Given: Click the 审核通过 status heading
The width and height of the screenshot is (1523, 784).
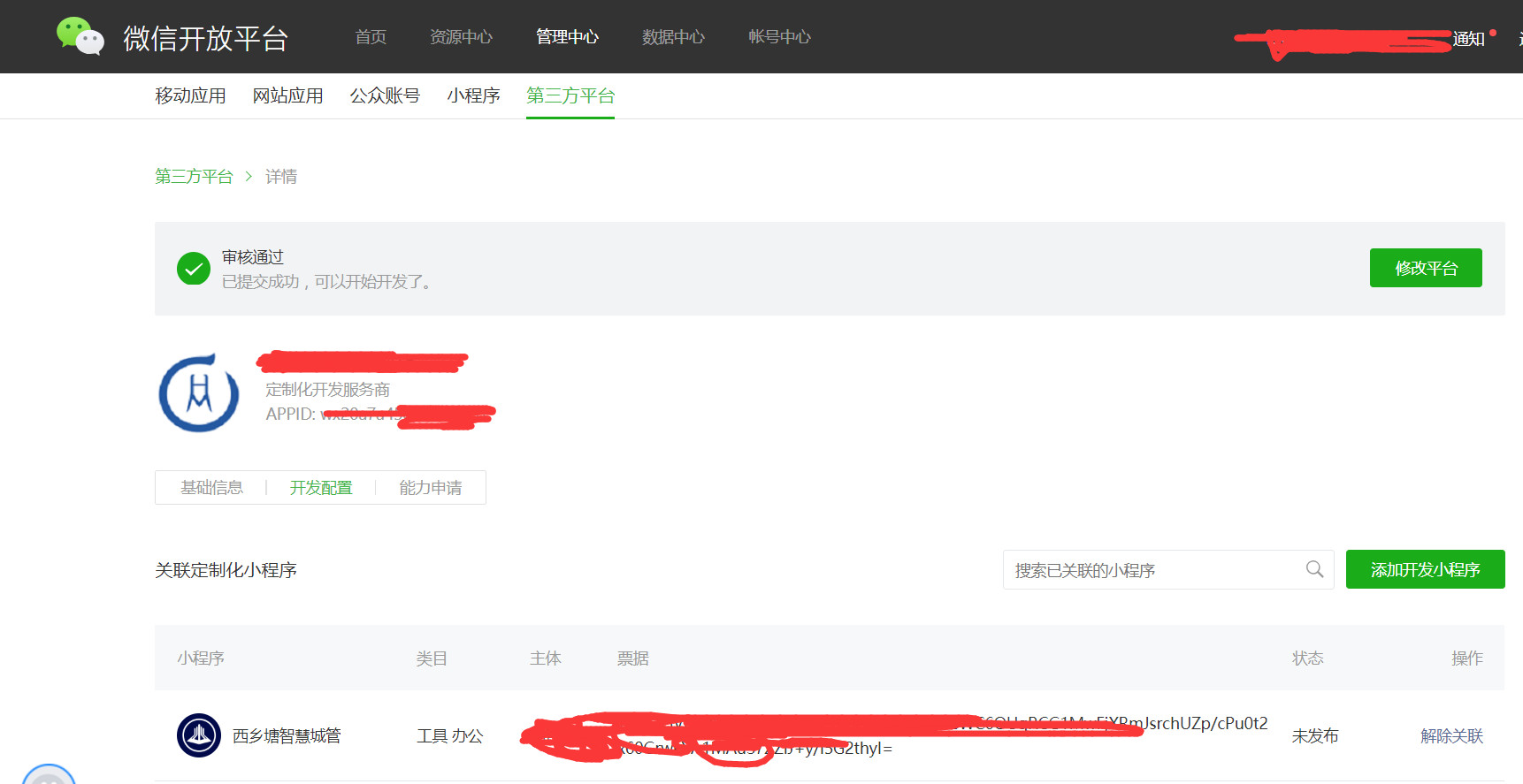Looking at the screenshot, I should pyautogui.click(x=253, y=257).
